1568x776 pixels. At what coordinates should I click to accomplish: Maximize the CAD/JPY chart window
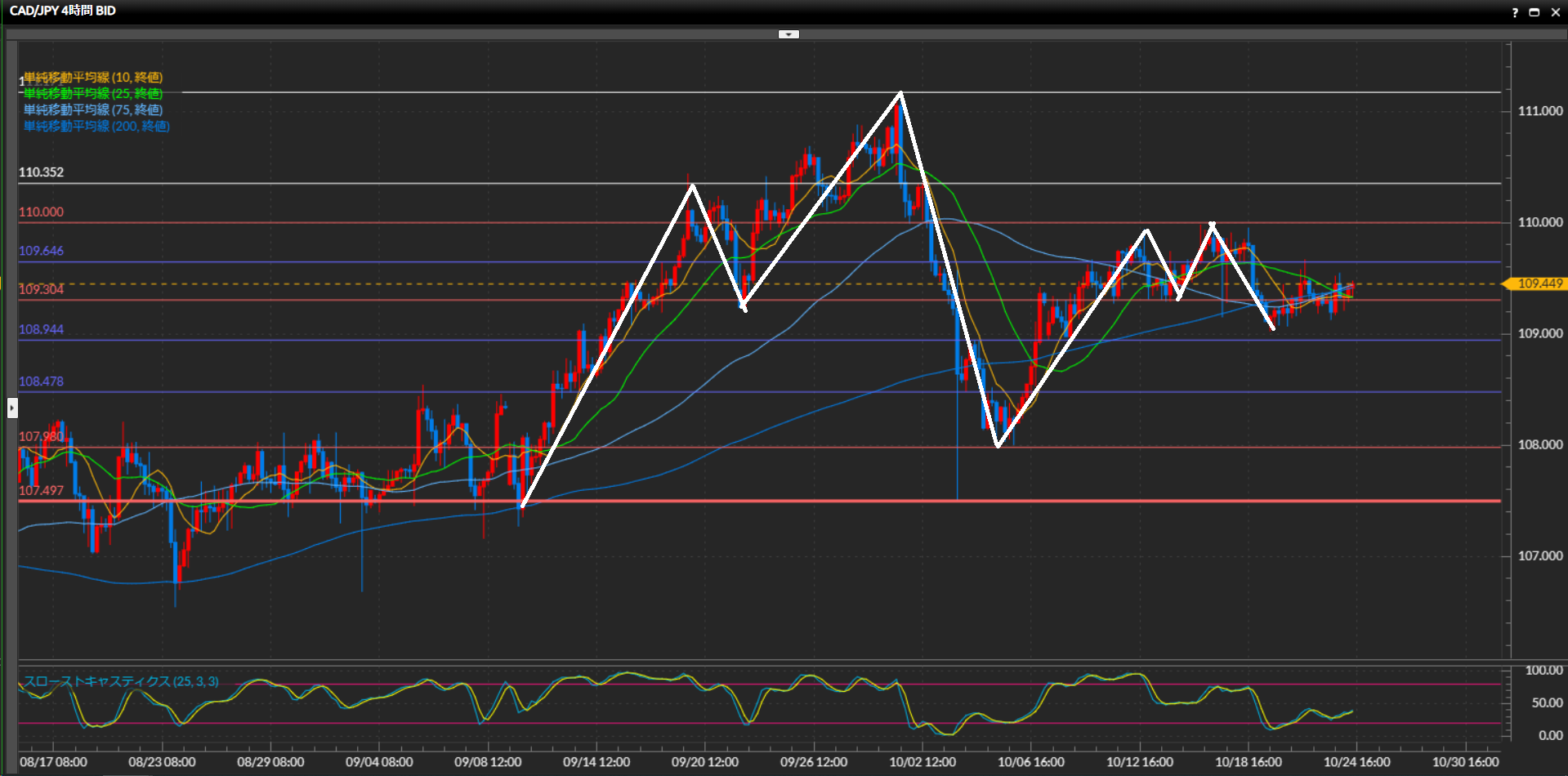[x=1534, y=12]
